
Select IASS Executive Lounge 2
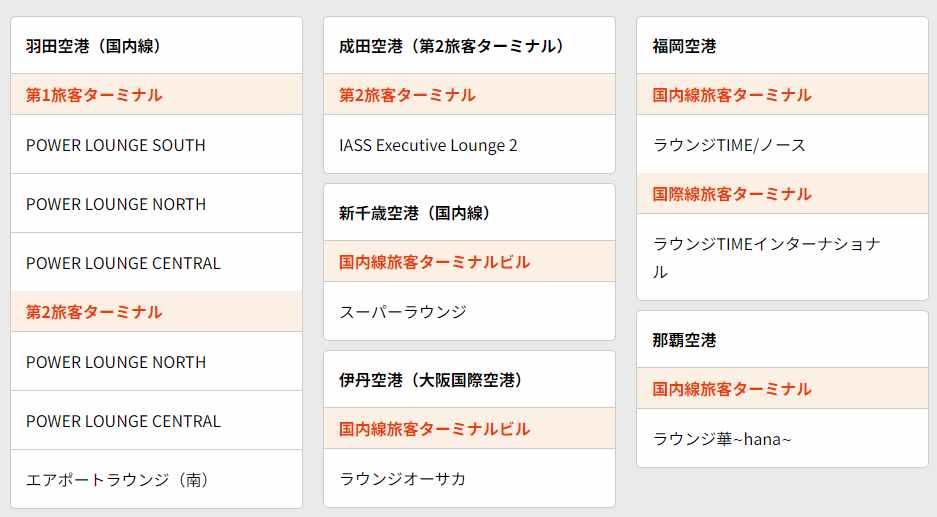pos(428,145)
